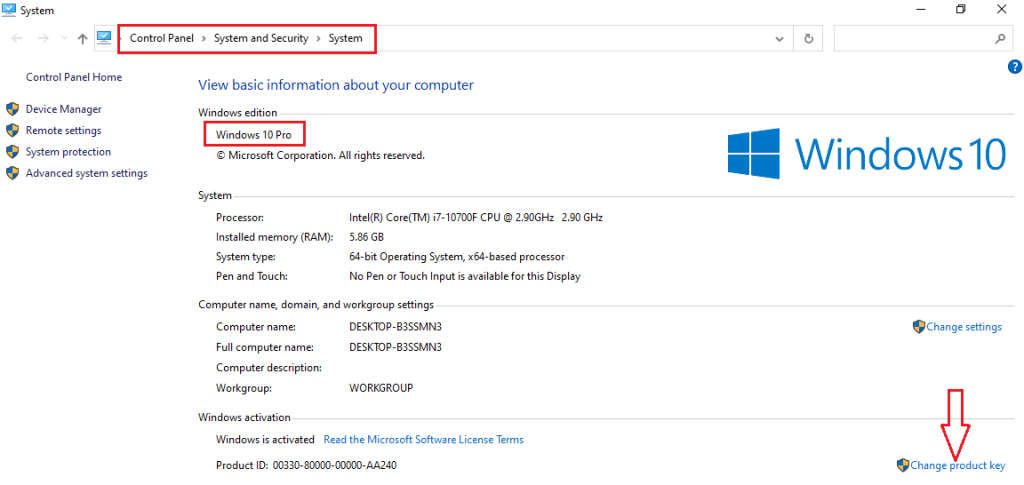
Task: Click the System window title icon
Action: tap(10, 10)
